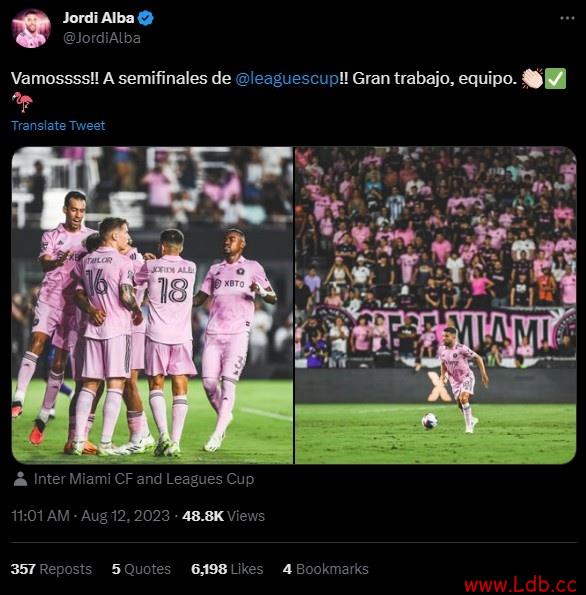Click the person icon beside tagged accounts
Screen dimensions: 586x595
[x=20, y=479]
